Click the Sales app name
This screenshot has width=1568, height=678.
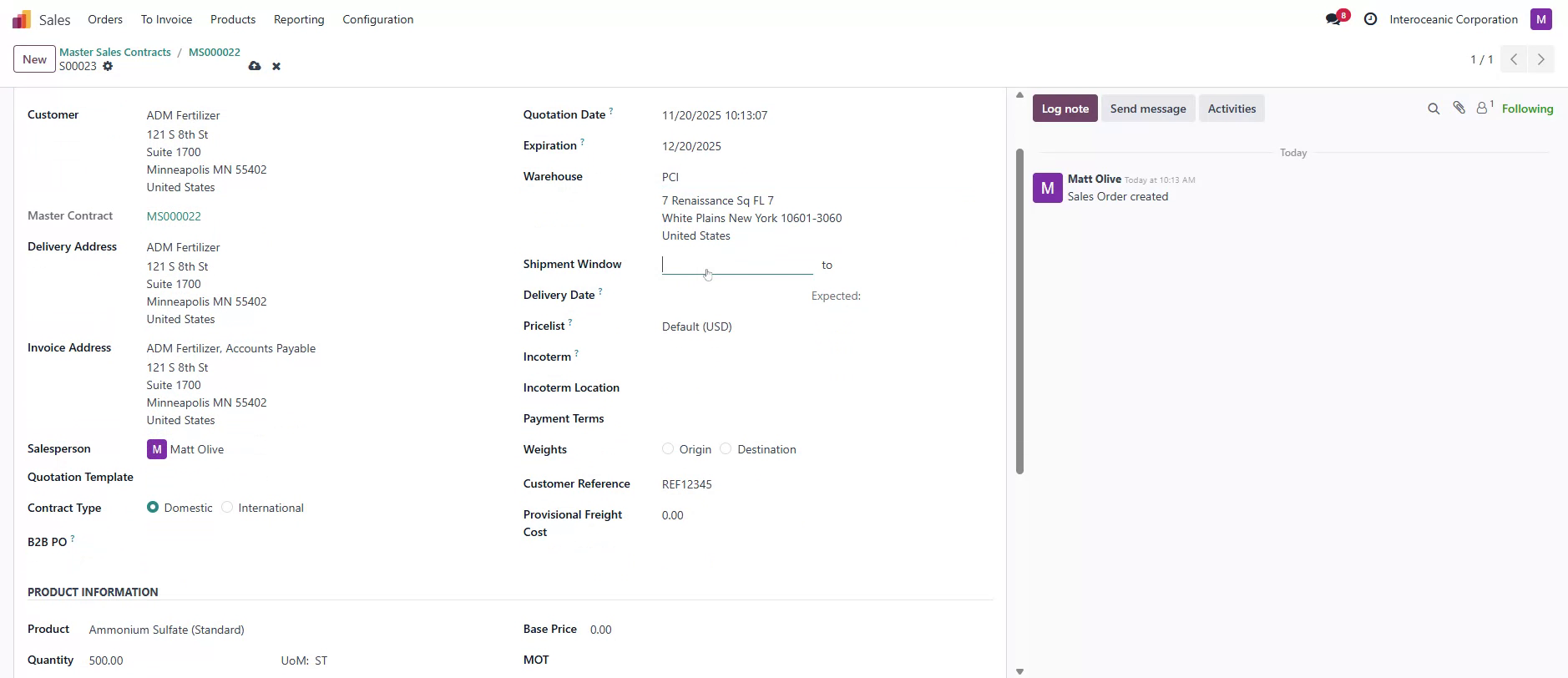point(55,19)
